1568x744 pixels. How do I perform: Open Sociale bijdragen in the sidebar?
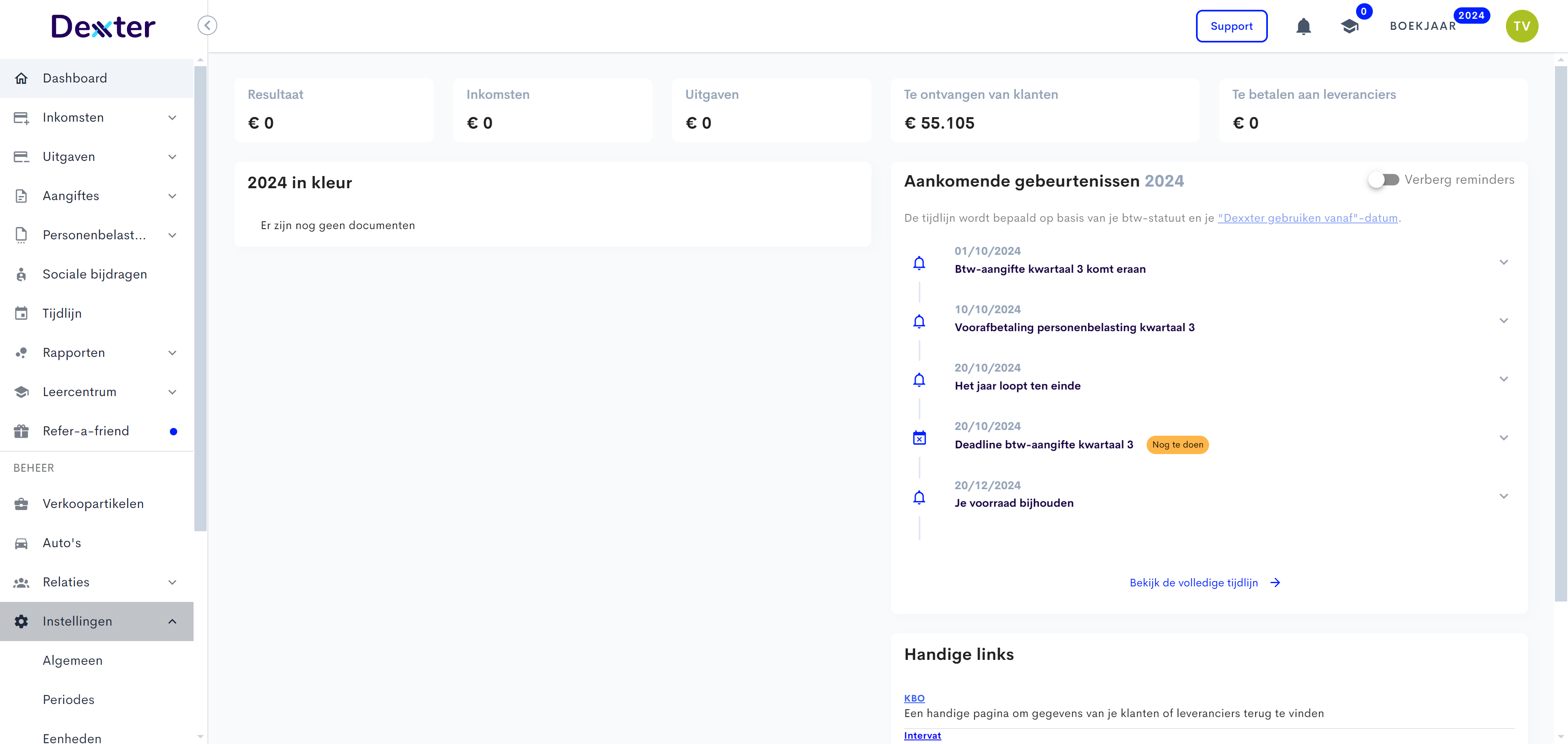click(x=97, y=274)
